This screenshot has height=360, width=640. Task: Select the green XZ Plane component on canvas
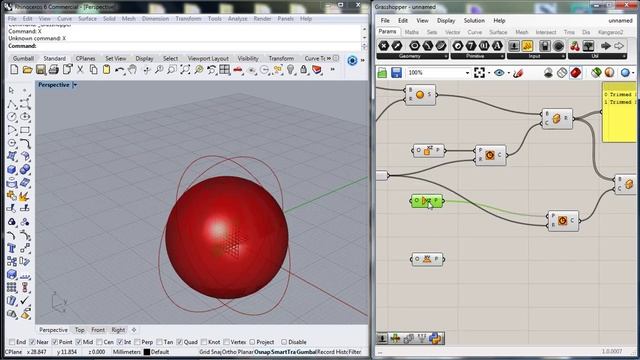427,200
